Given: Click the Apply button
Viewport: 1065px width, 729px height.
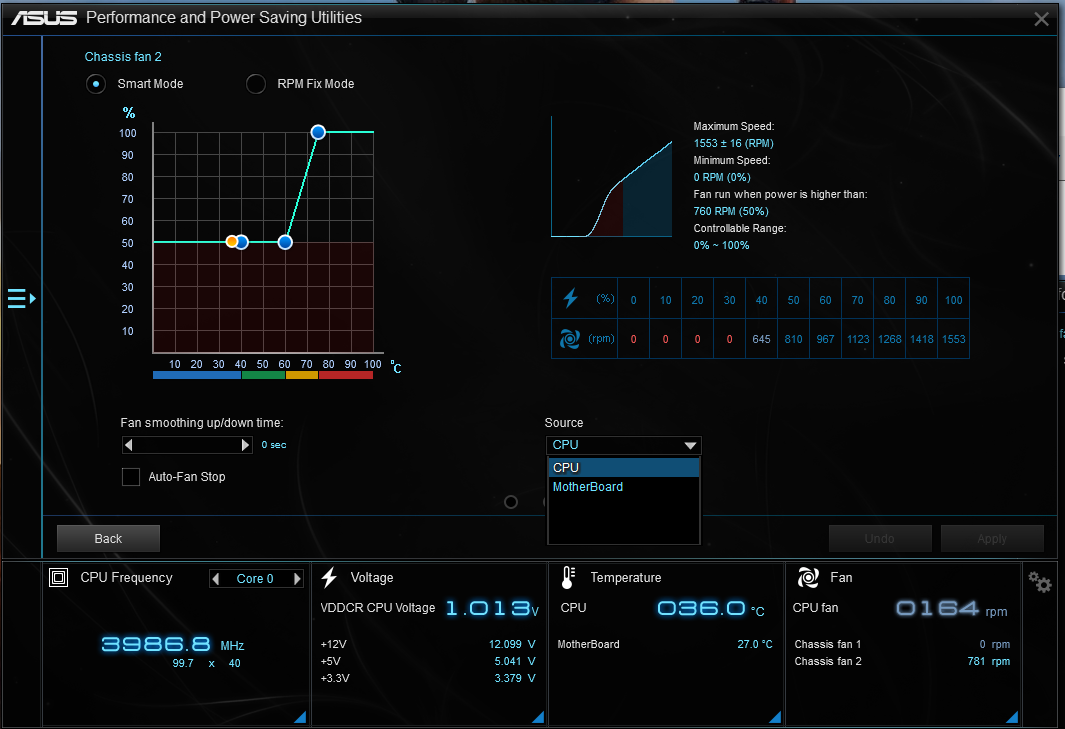Looking at the screenshot, I should pyautogui.click(x=992, y=539).
